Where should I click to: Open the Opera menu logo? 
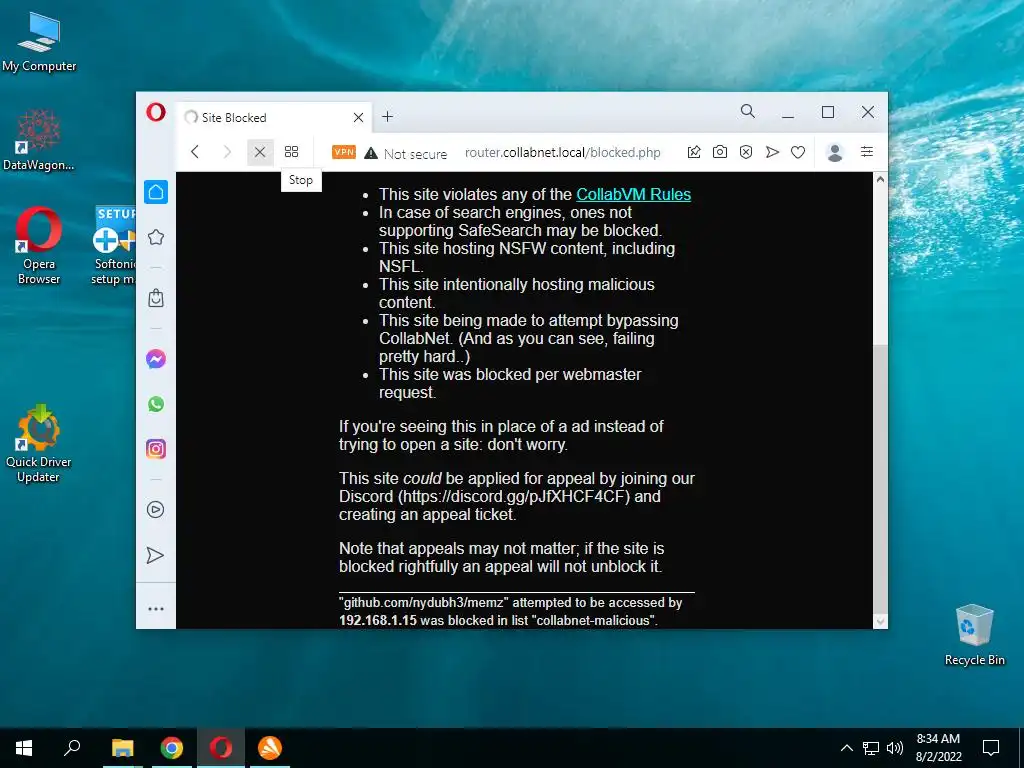pyautogui.click(x=155, y=112)
